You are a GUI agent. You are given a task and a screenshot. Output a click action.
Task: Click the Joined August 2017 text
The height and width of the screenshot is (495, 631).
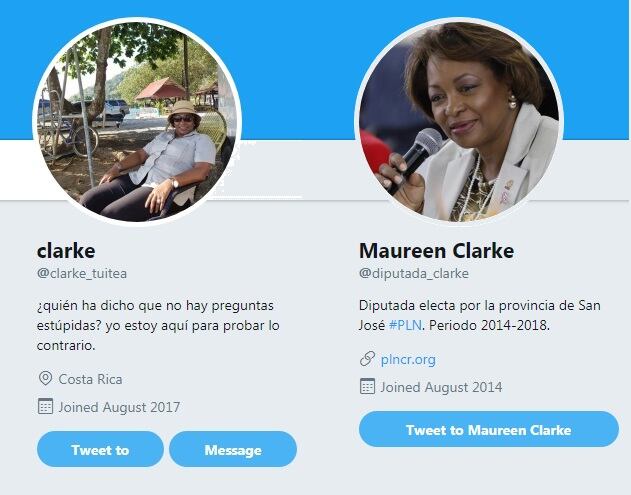pos(119,407)
